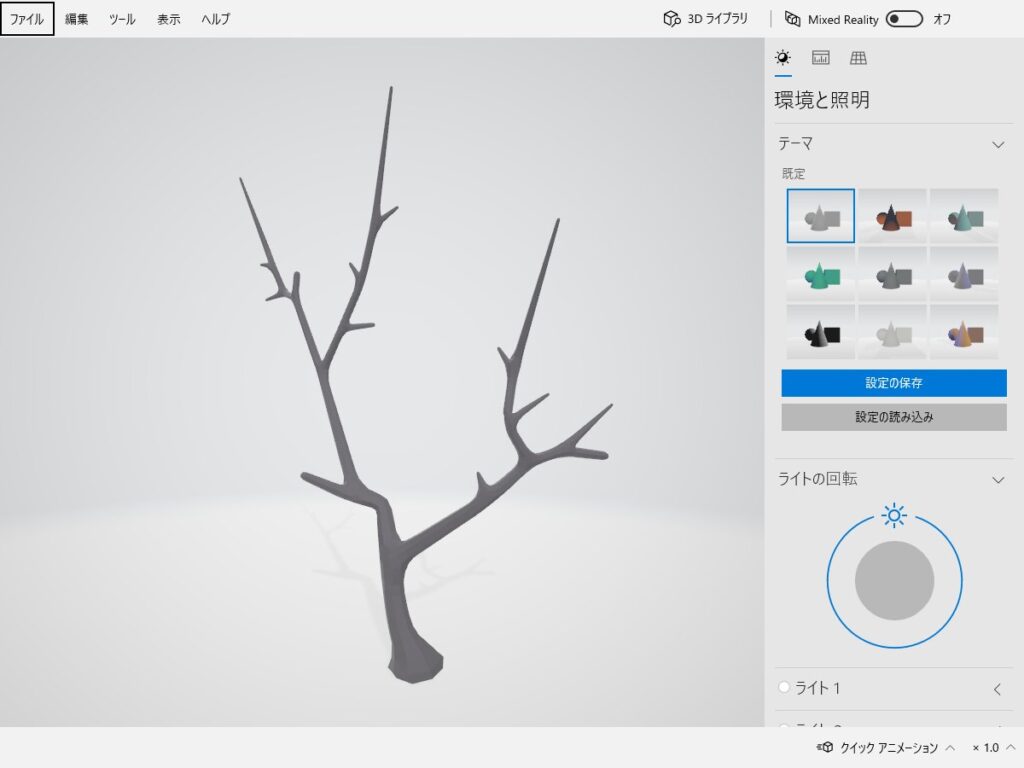Click the 設定の保存 button
This screenshot has width=1024, height=768.
coord(894,383)
